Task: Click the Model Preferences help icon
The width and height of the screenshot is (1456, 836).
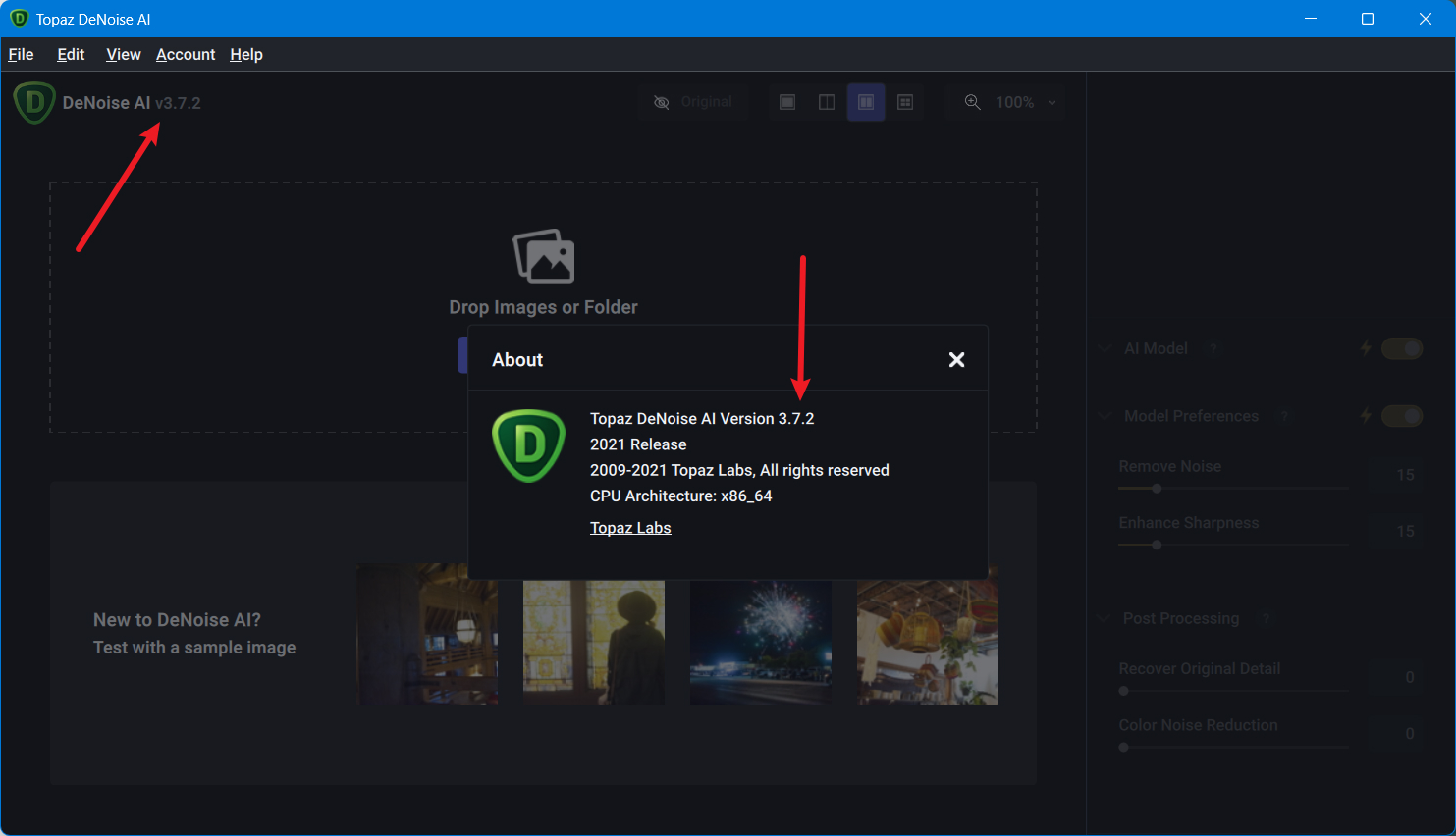Action: 1284,416
